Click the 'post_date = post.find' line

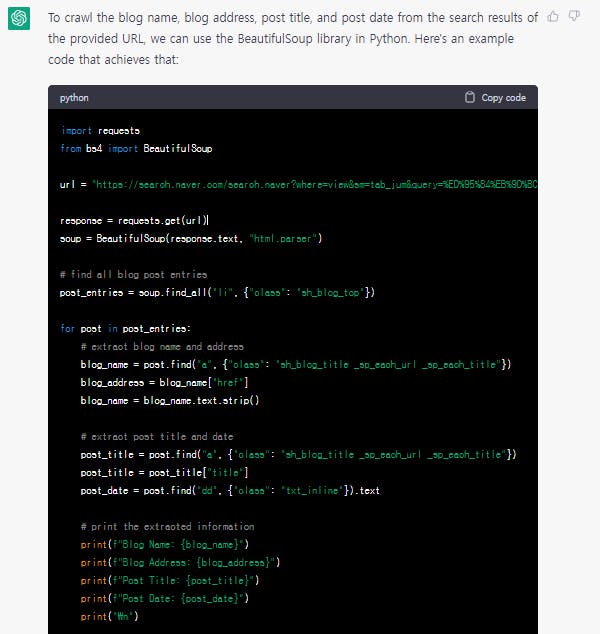coord(230,490)
